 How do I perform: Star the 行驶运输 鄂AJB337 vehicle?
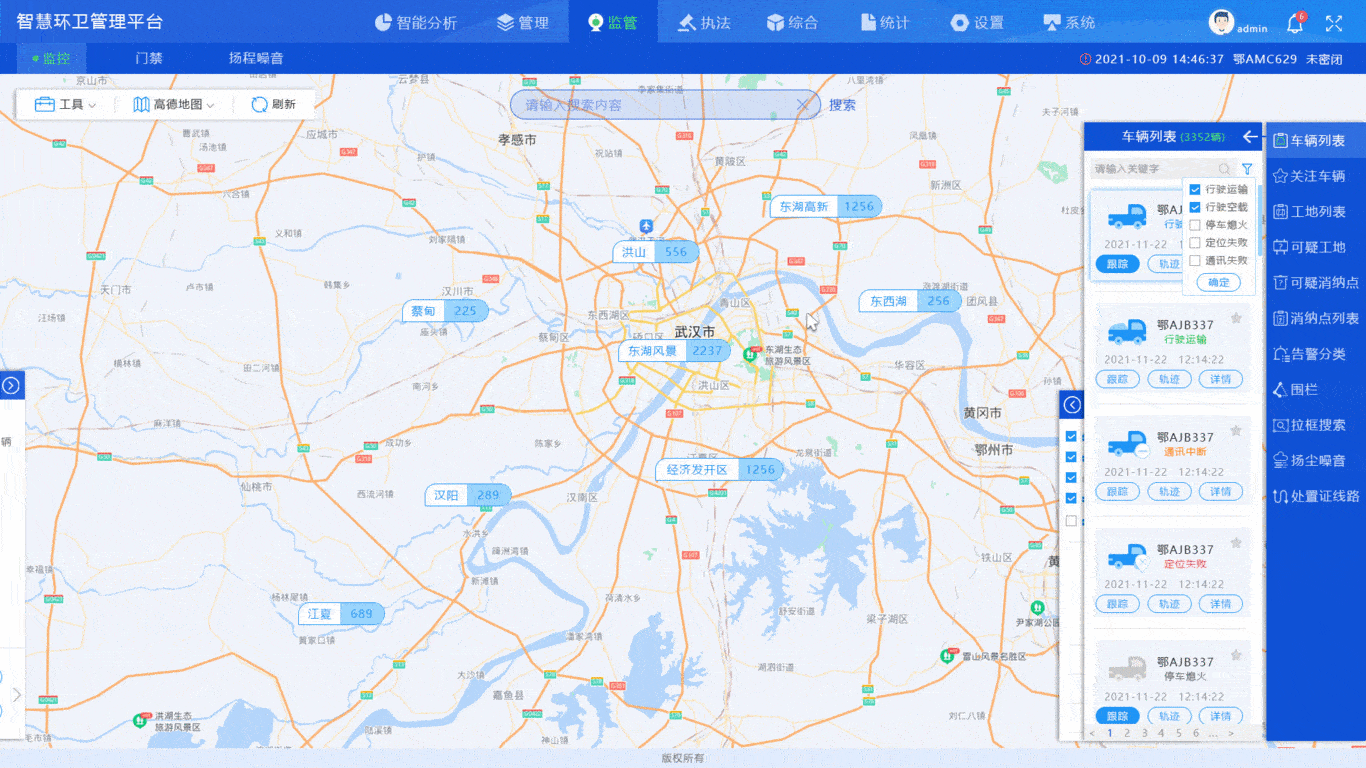[1236, 319]
